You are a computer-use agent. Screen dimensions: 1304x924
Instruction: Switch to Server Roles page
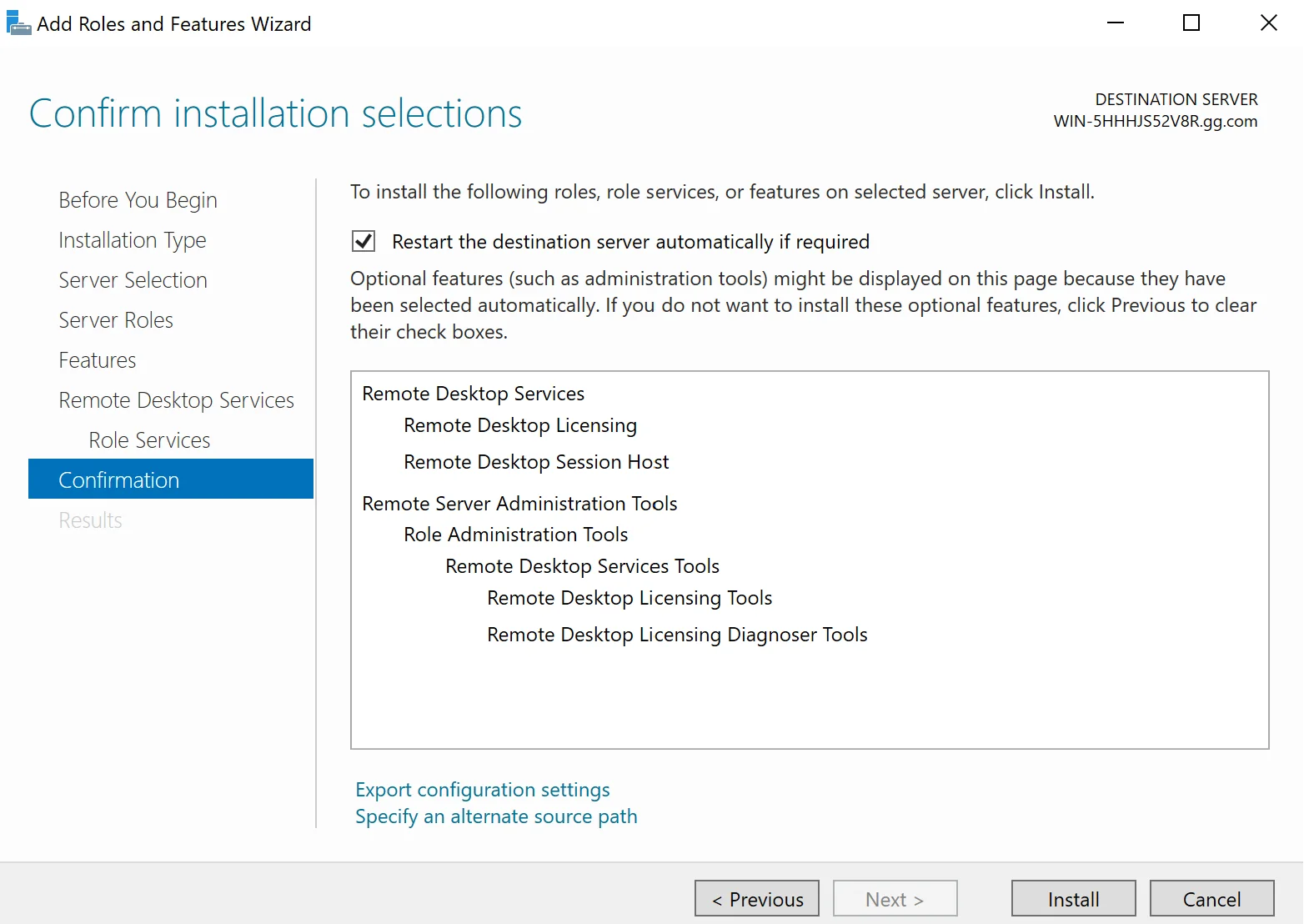pyautogui.click(x=116, y=320)
